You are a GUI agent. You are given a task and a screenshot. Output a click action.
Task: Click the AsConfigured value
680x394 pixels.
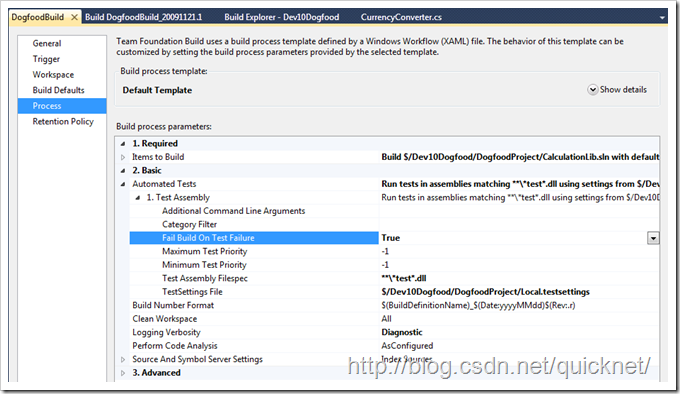[x=407, y=345]
